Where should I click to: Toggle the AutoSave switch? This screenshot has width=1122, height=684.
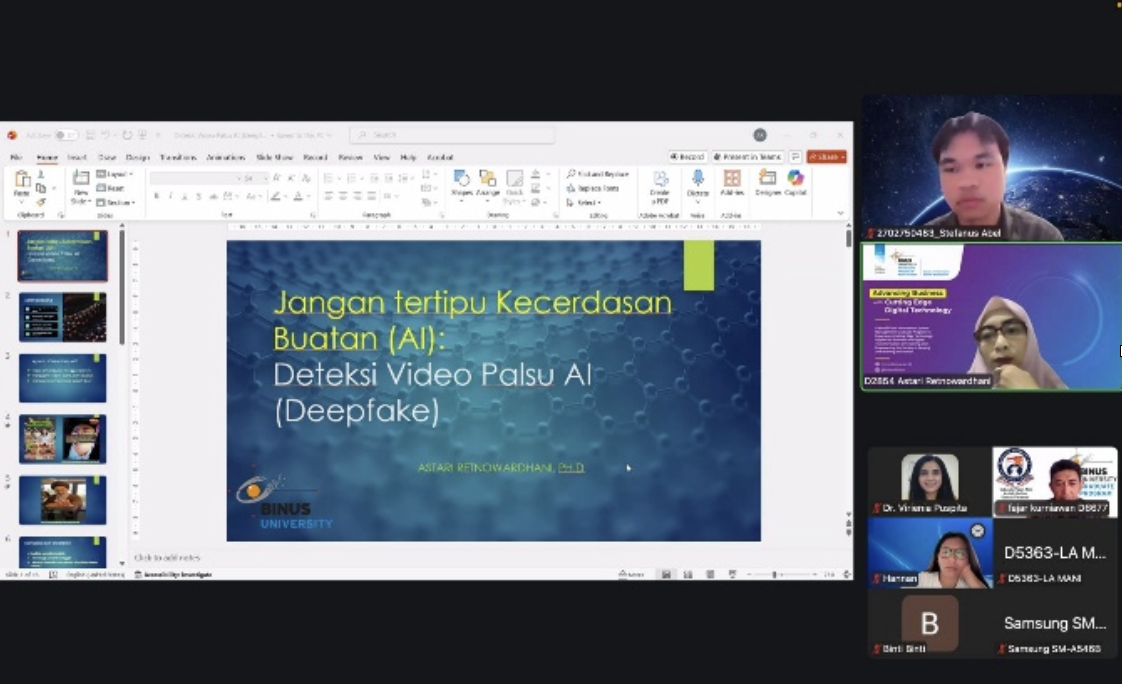click(67, 135)
